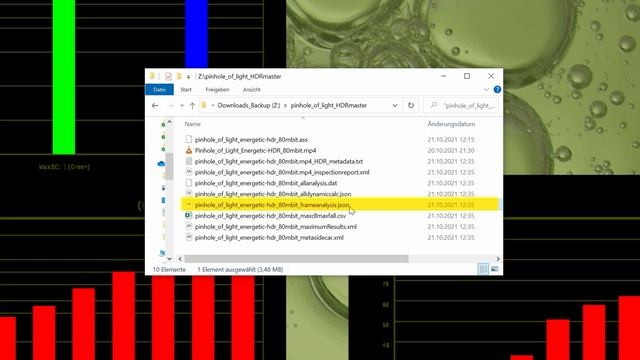Image resolution: width=640 pixels, height=360 pixels.
Task: Click the horizontal scrollbar thumb in the file list
Action: pos(296,259)
